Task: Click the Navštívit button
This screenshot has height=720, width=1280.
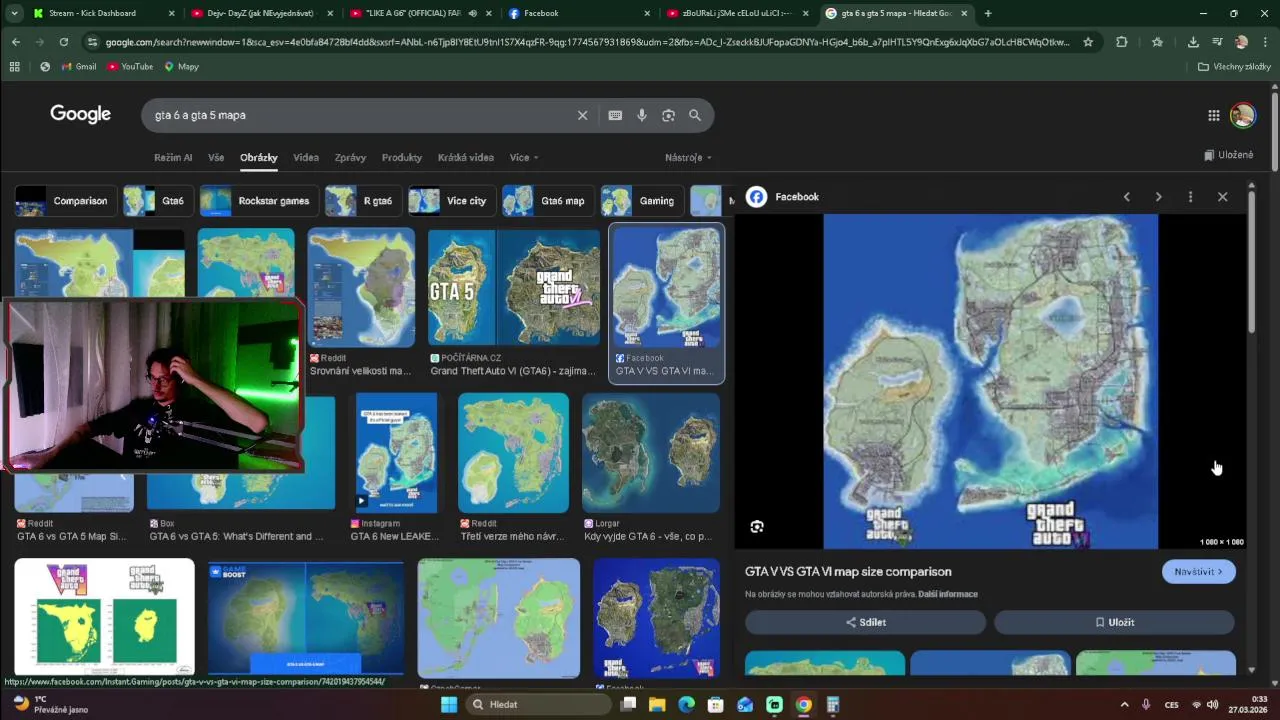Action: click(1198, 572)
